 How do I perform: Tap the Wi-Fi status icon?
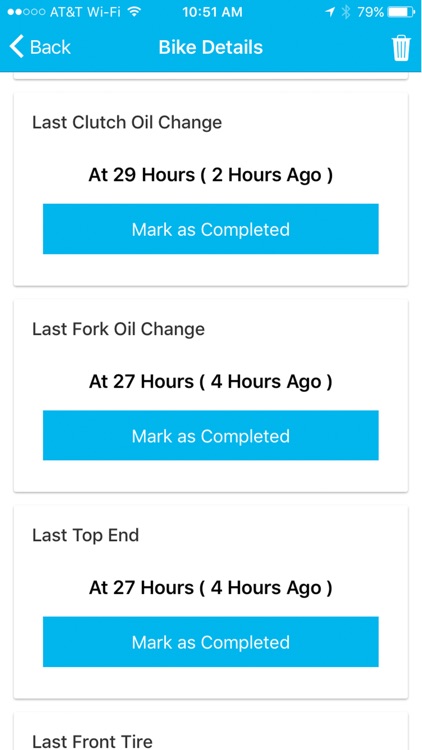point(135,12)
